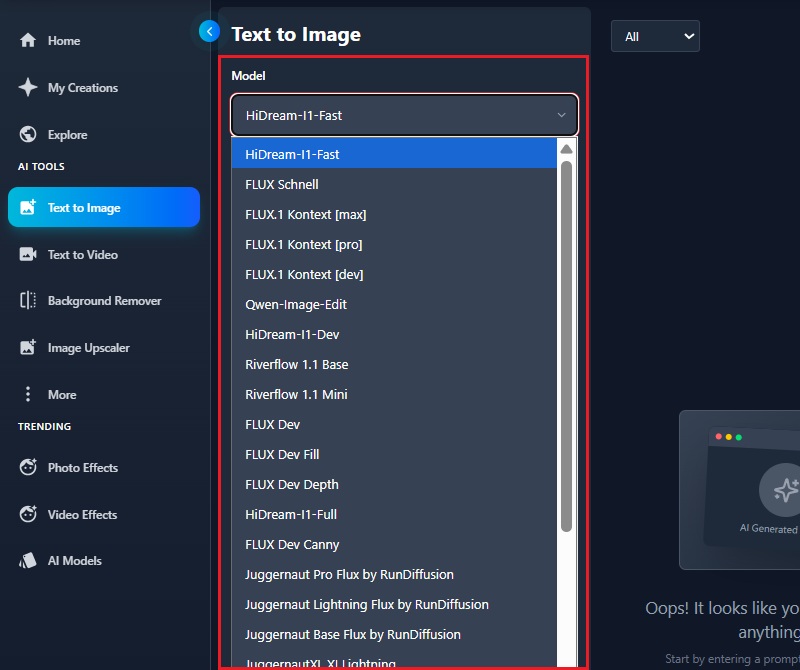Select Juggernaut Lightning Flux by RunDiffusion
The image size is (800, 670).
click(394, 605)
